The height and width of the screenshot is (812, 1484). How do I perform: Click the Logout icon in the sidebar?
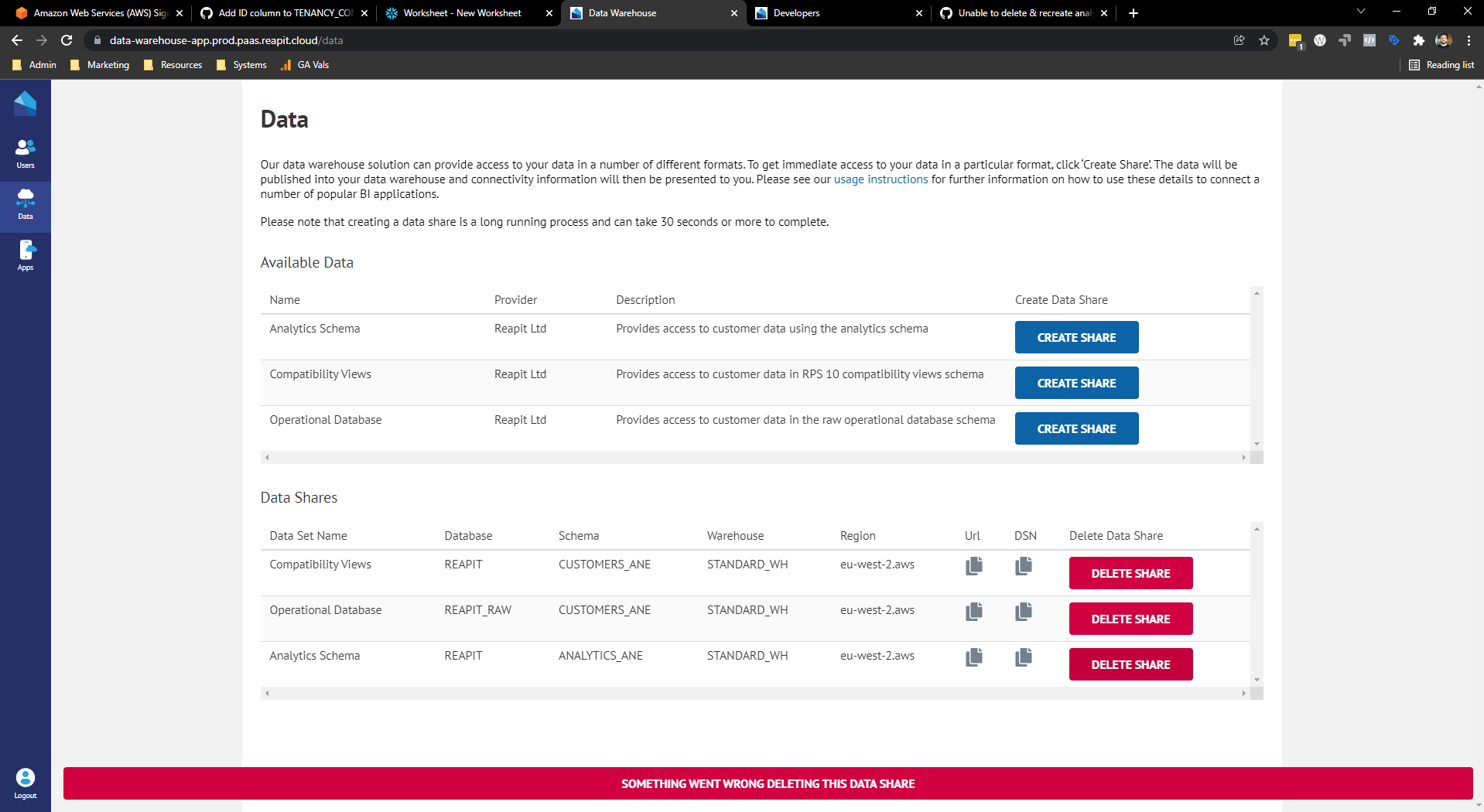coord(26,778)
